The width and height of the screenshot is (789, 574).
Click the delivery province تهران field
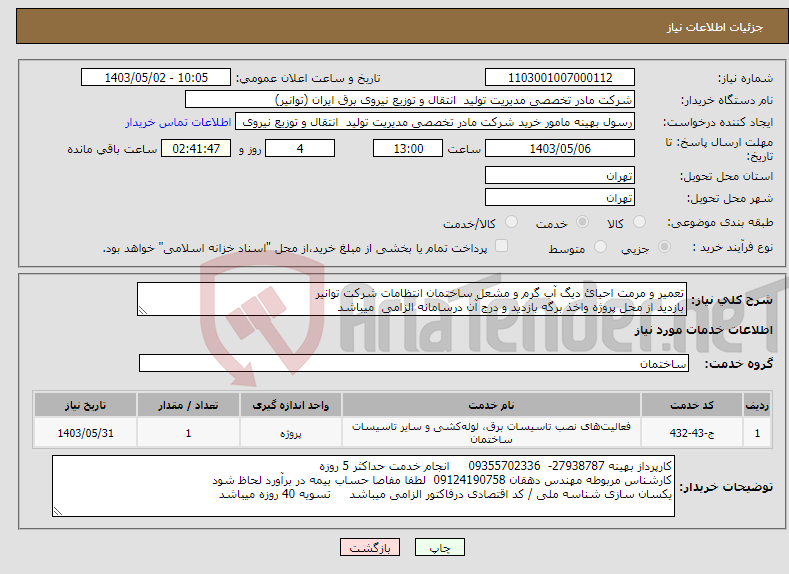pos(560,176)
